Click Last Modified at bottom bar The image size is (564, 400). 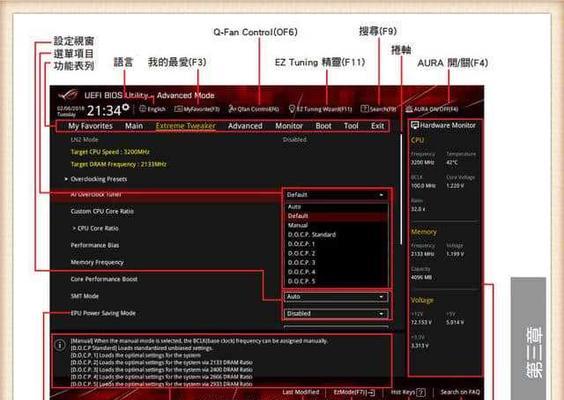click(x=301, y=392)
